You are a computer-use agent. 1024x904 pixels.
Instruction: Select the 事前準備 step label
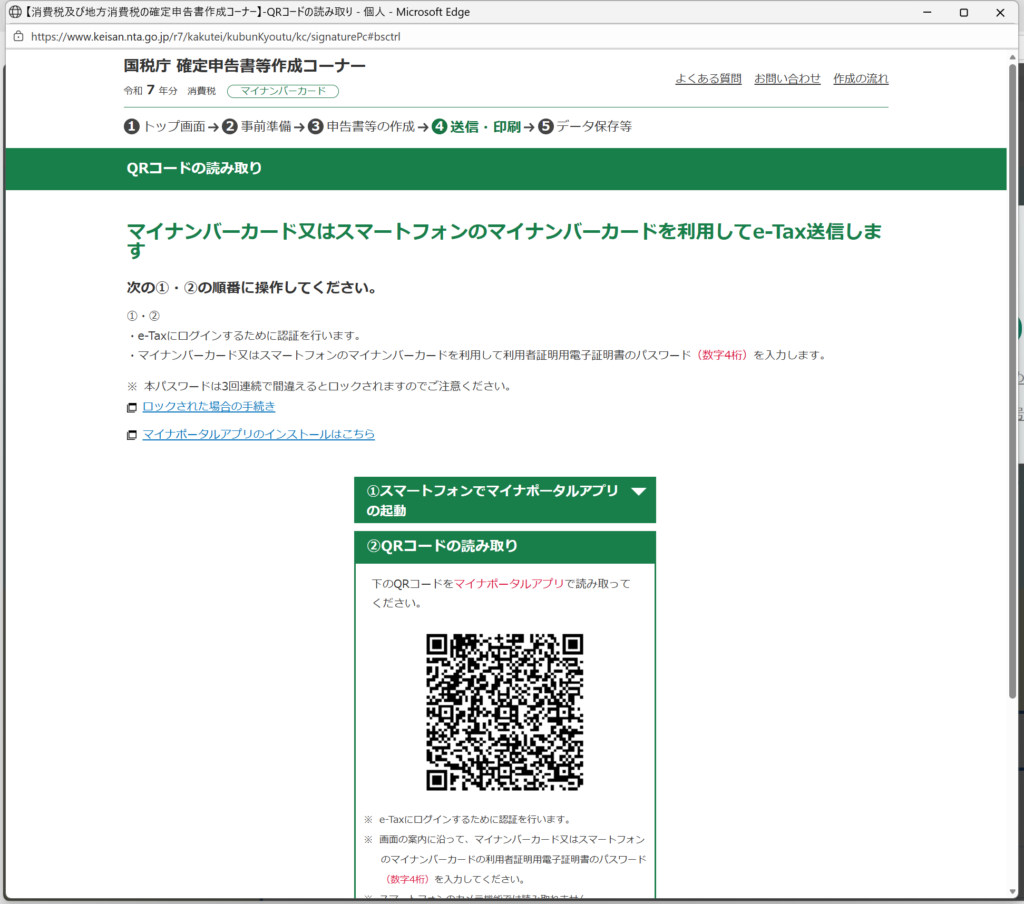click(265, 127)
